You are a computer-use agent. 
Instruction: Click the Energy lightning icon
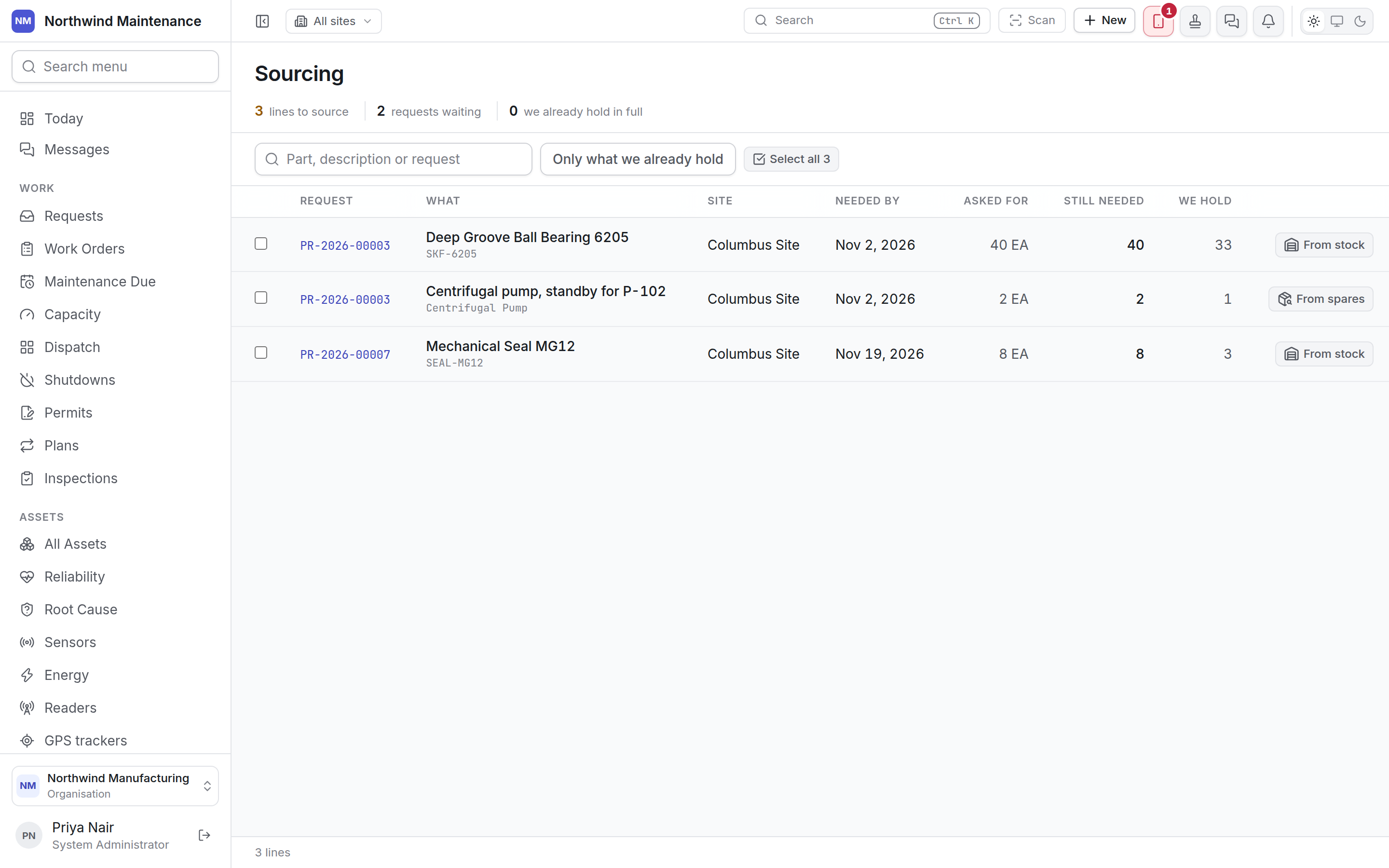pos(27,675)
